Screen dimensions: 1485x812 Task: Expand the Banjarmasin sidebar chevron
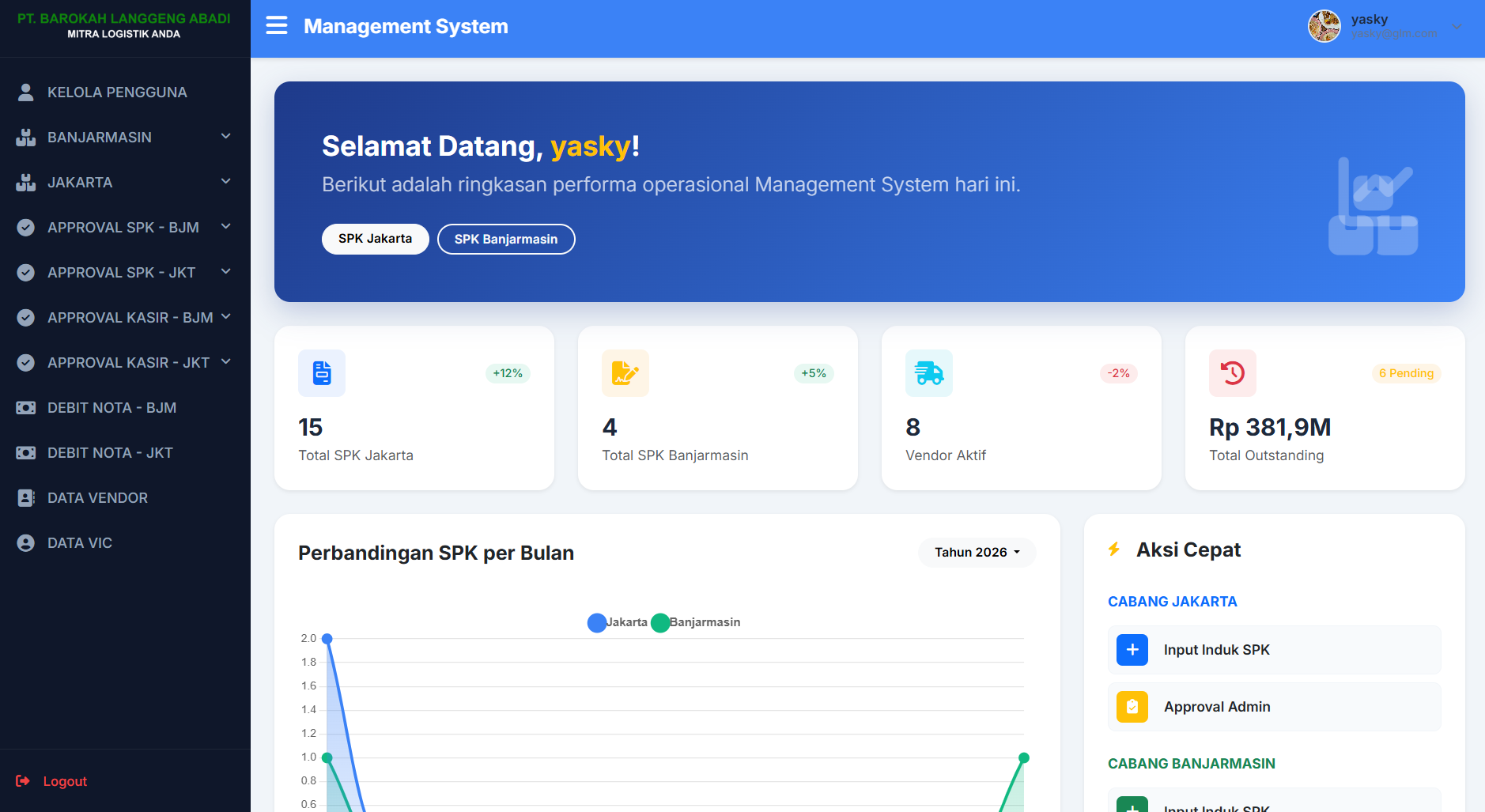[x=226, y=136]
